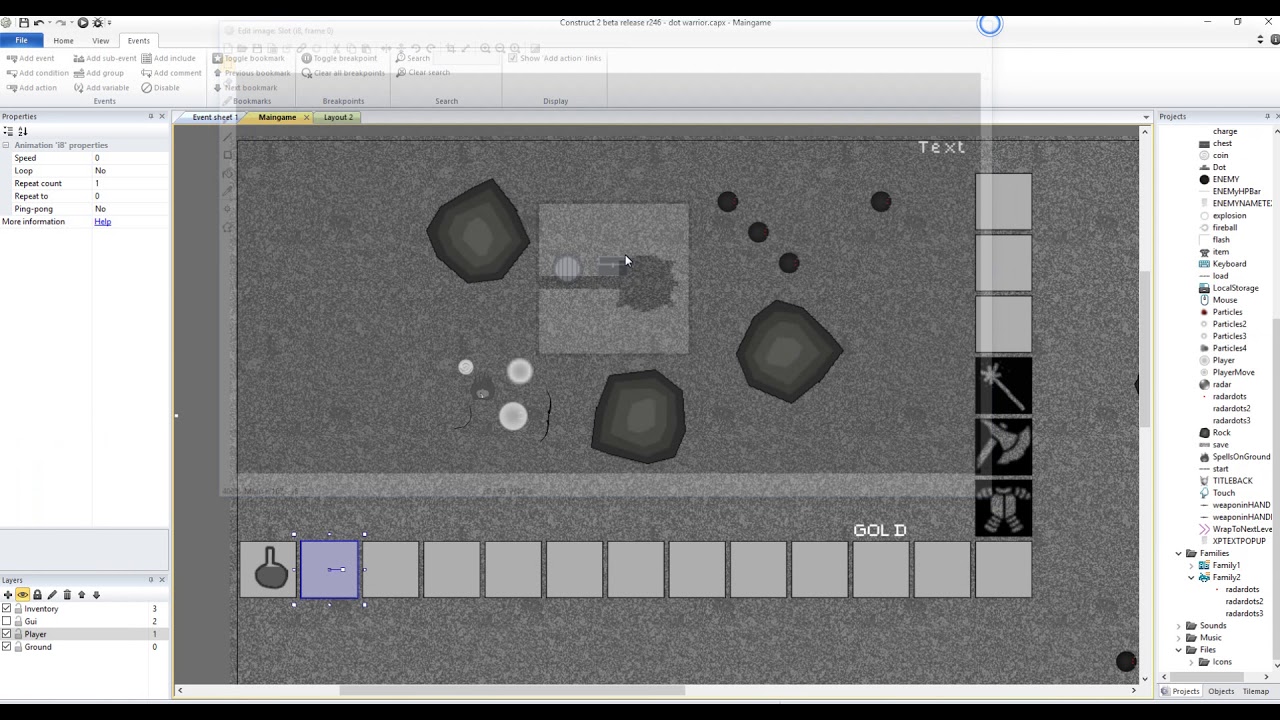
Task: Run the layout with the play button
Action: pyautogui.click(x=83, y=22)
